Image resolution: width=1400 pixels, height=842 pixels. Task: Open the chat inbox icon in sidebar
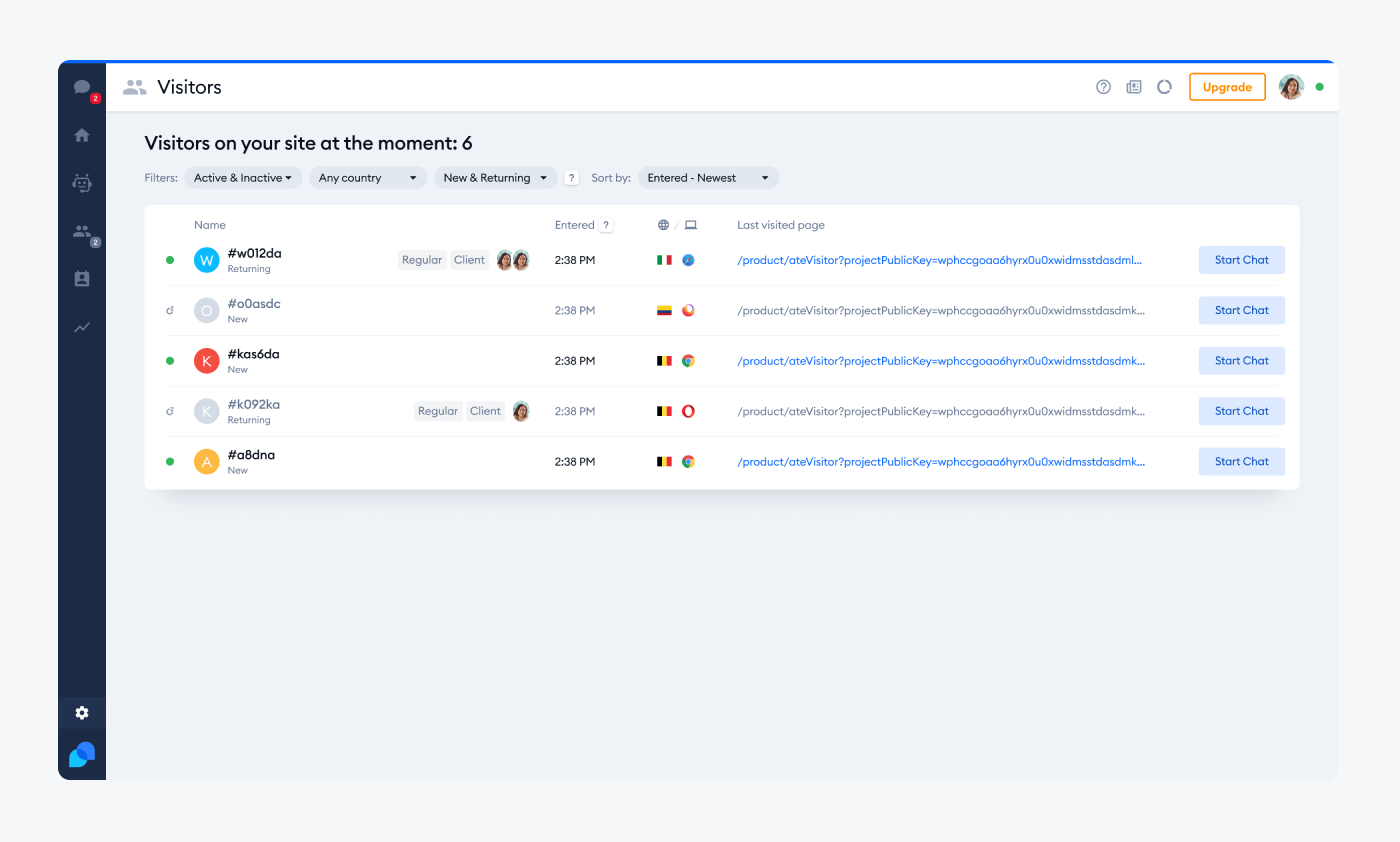click(82, 87)
